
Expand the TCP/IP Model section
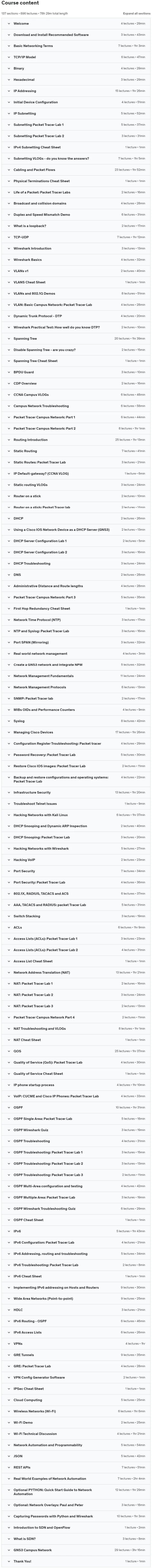(x=76, y=57)
